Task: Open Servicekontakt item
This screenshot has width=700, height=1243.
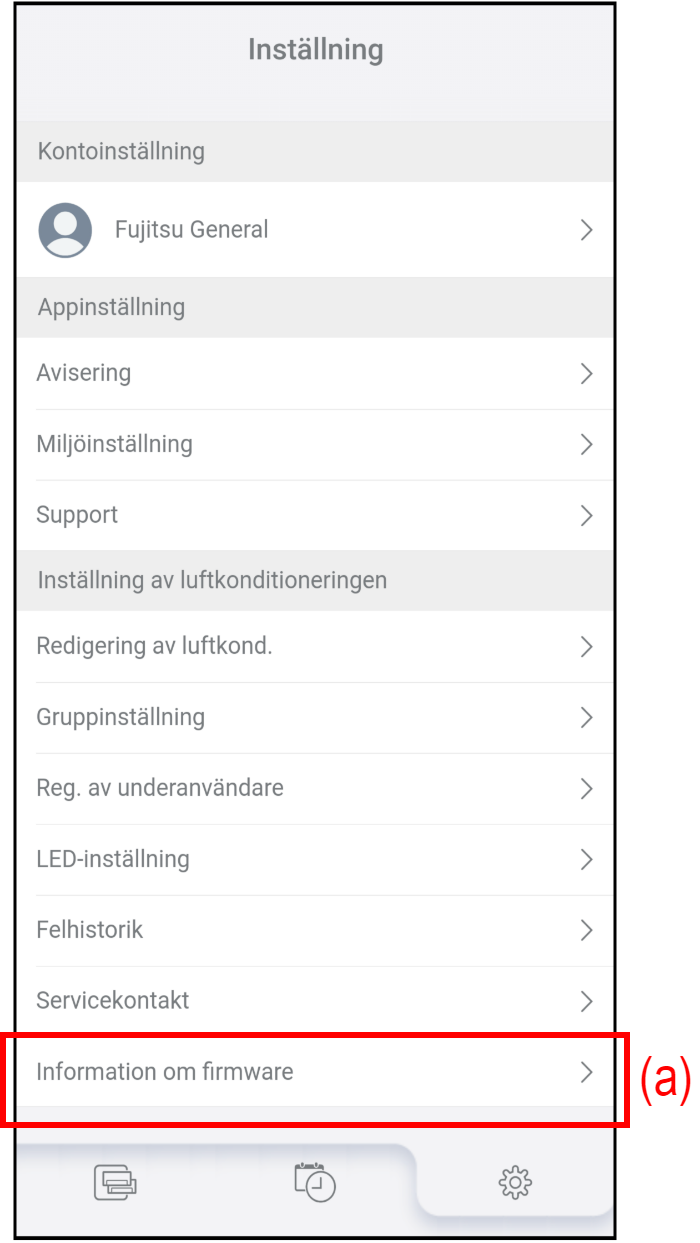Action: pos(112,1001)
